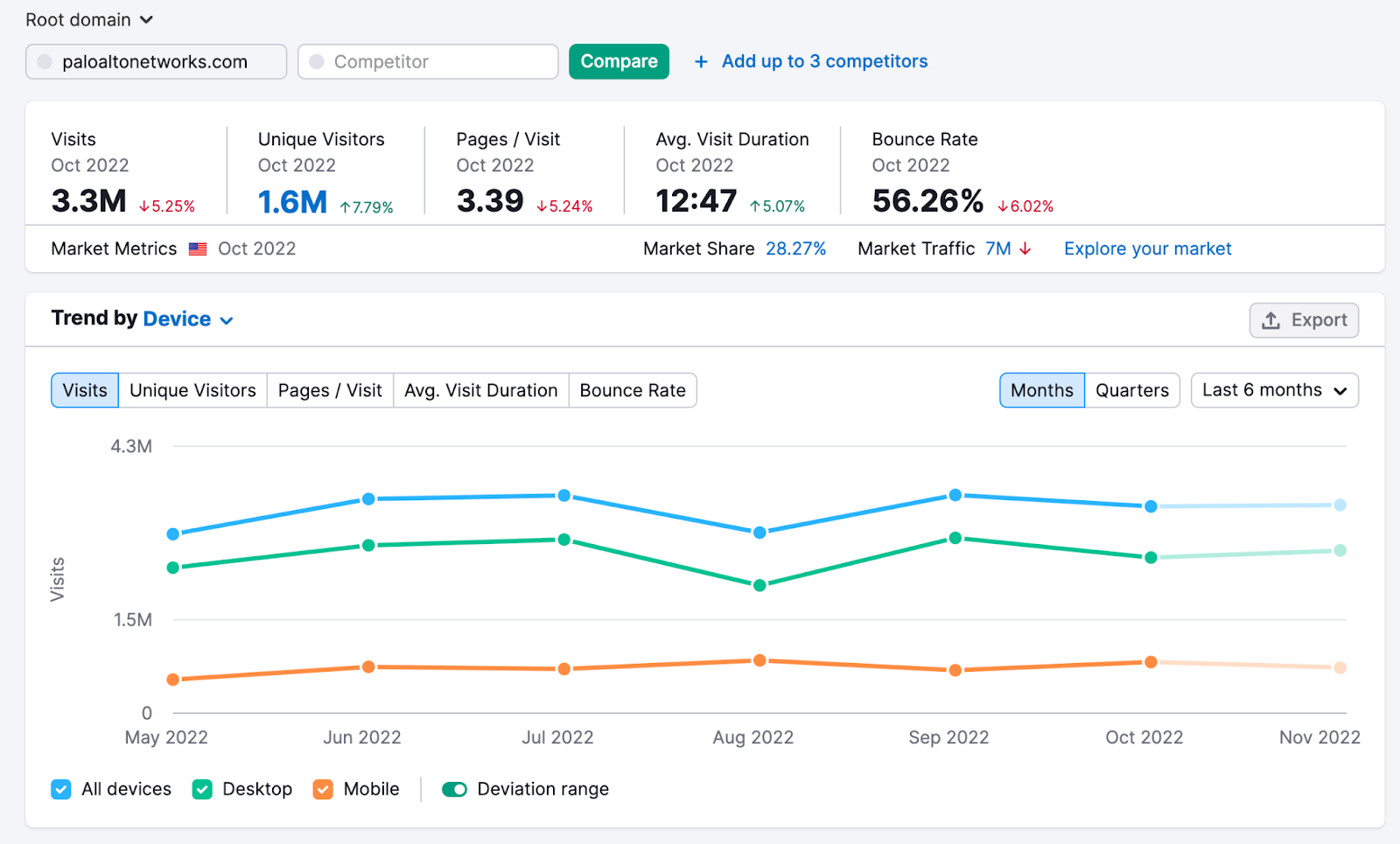Viewport: 1400px width, 844px height.
Task: Click the Market Metrics label
Action: coord(114,249)
